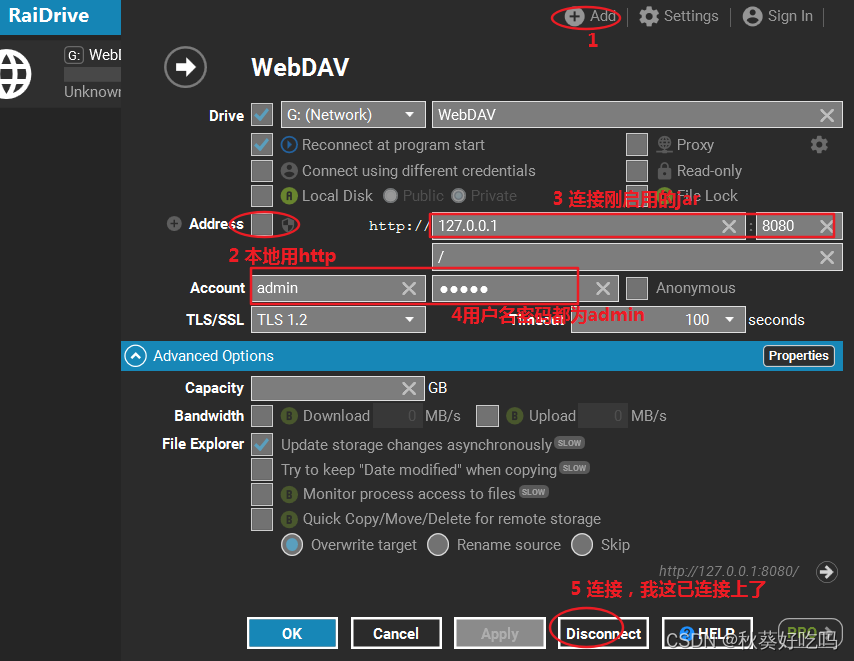Viewport: 854px width, 661px height.
Task: Click the Monitor process badge icon
Action: [x=289, y=494]
